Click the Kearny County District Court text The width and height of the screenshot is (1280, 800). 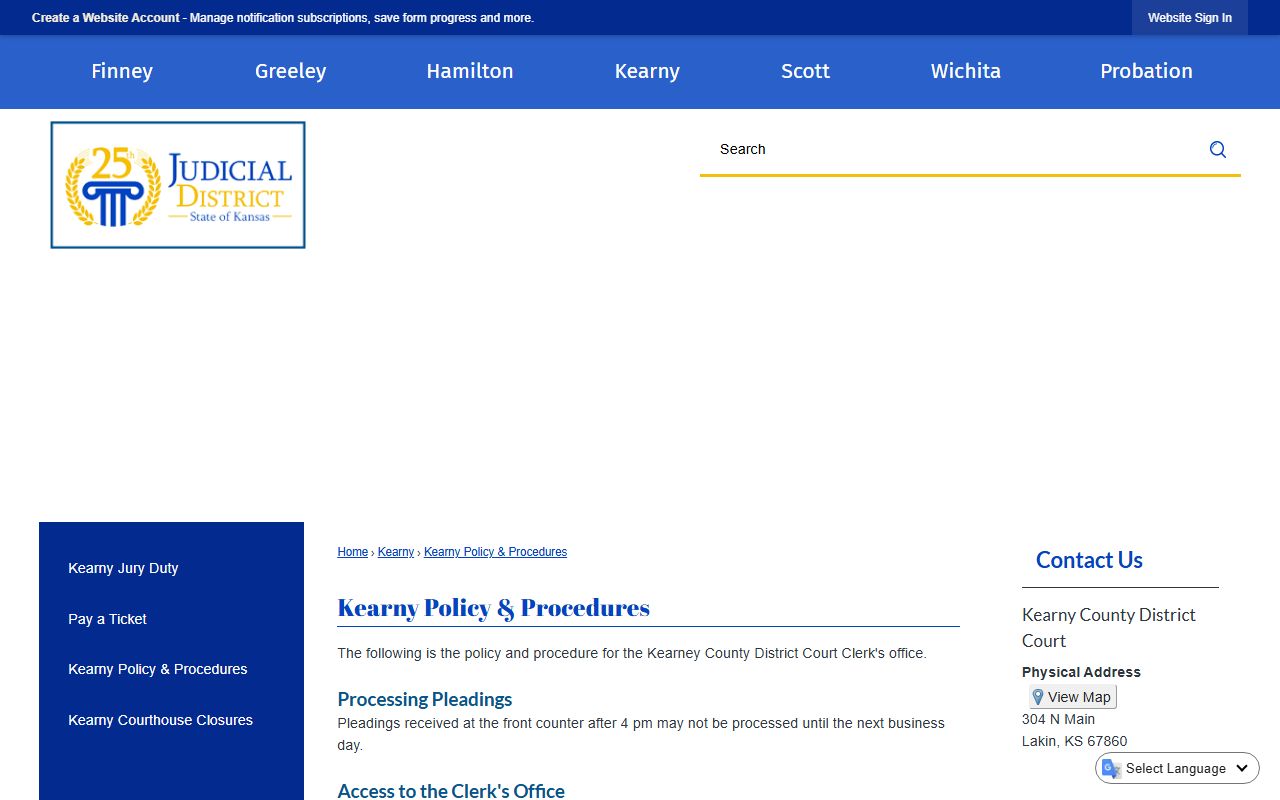(x=1109, y=628)
